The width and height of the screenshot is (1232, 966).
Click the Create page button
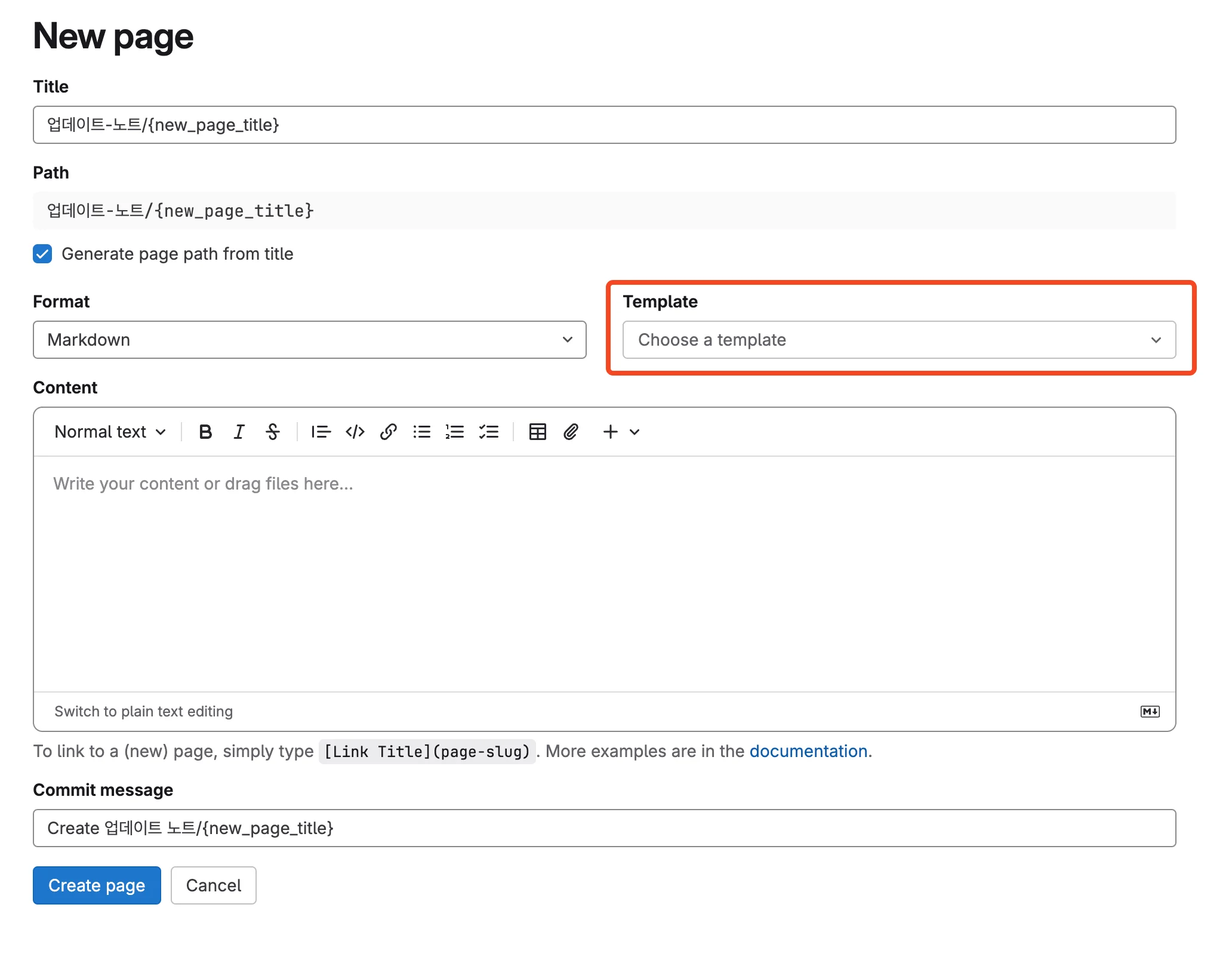[x=97, y=885]
